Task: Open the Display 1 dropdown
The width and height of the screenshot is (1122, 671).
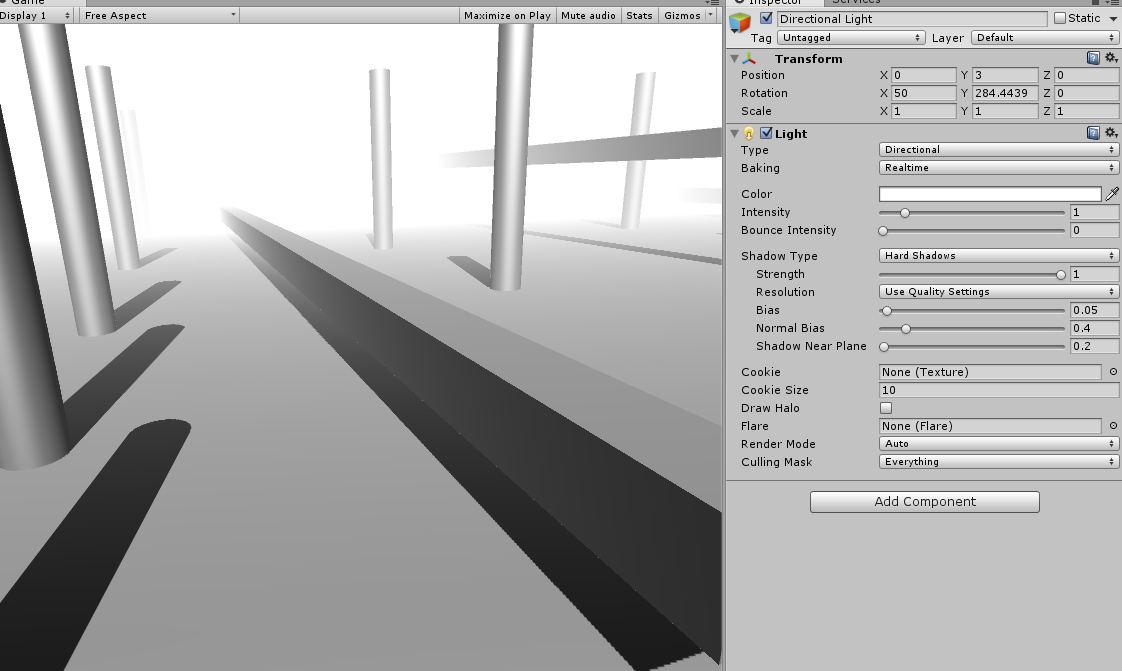Action: (36, 16)
